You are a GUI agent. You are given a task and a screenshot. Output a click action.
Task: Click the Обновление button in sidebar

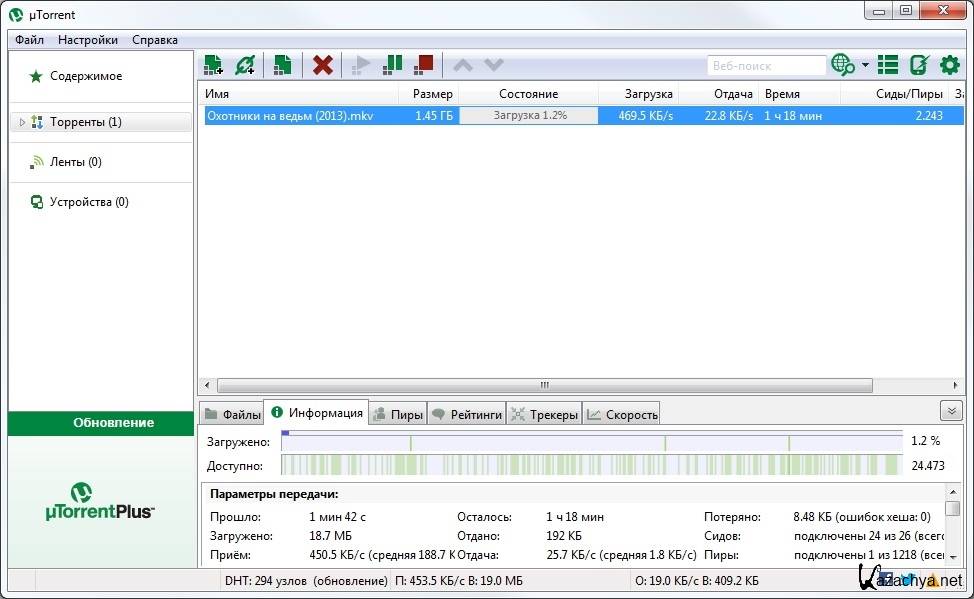point(101,423)
